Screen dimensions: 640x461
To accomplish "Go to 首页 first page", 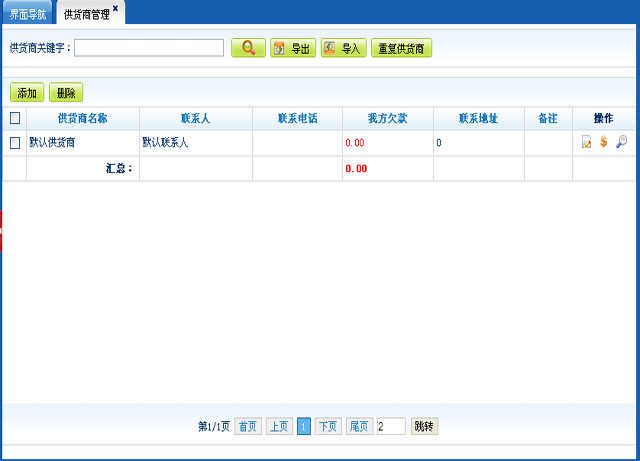I will point(247,427).
